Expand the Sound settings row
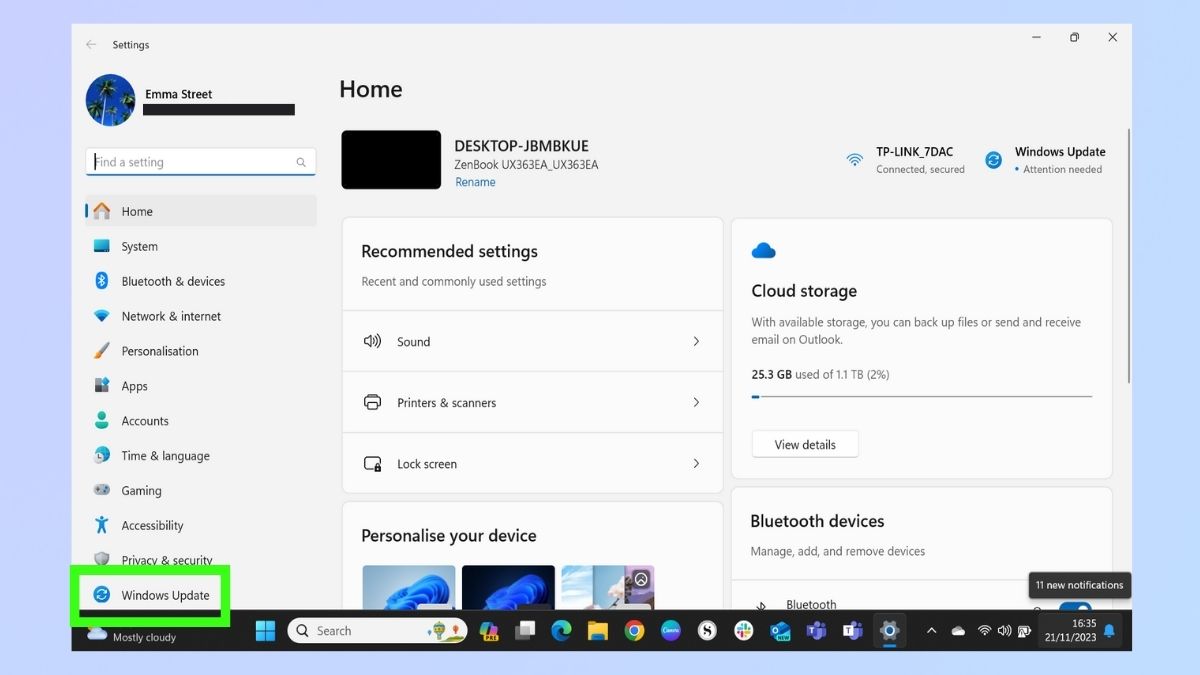1200x675 pixels. pyautogui.click(x=532, y=341)
